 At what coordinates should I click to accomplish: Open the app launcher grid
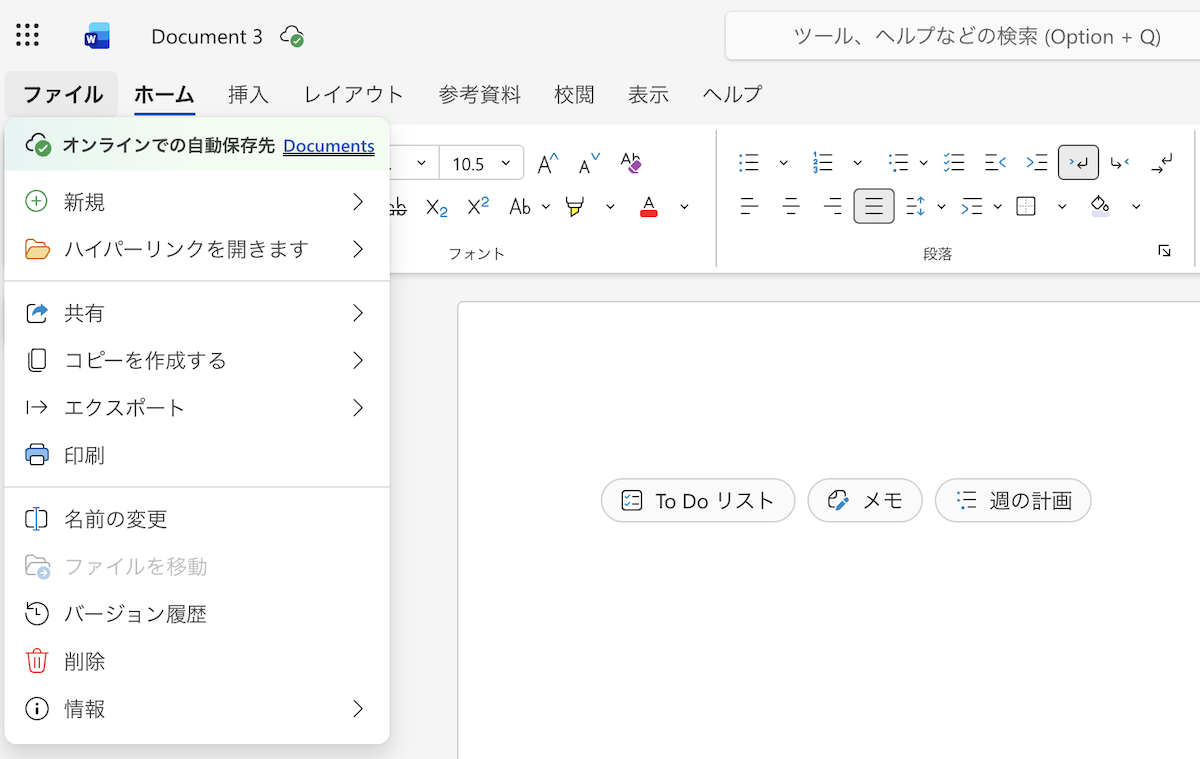(x=28, y=37)
